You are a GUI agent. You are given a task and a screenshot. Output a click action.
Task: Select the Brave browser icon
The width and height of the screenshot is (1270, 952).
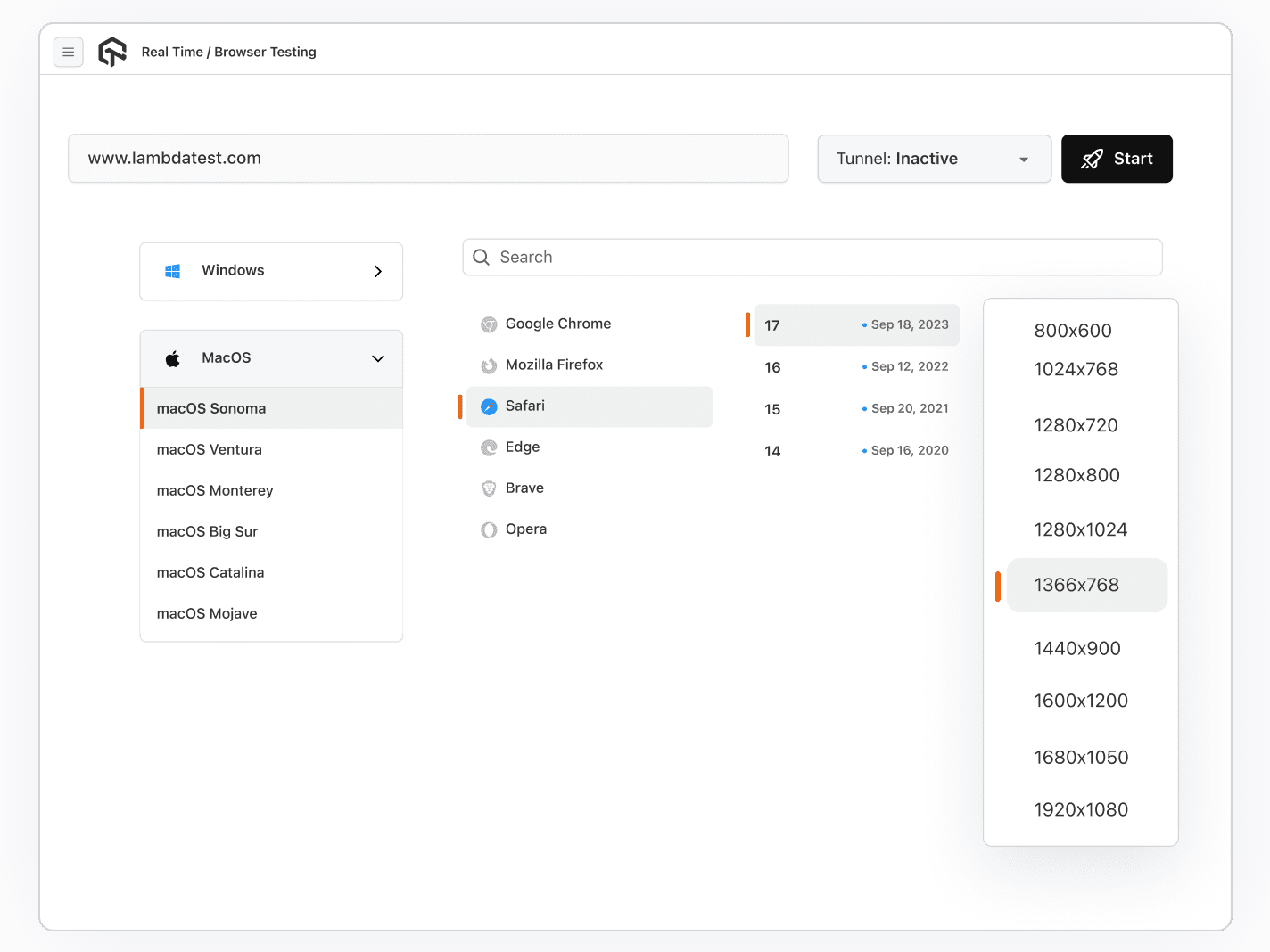coord(489,488)
